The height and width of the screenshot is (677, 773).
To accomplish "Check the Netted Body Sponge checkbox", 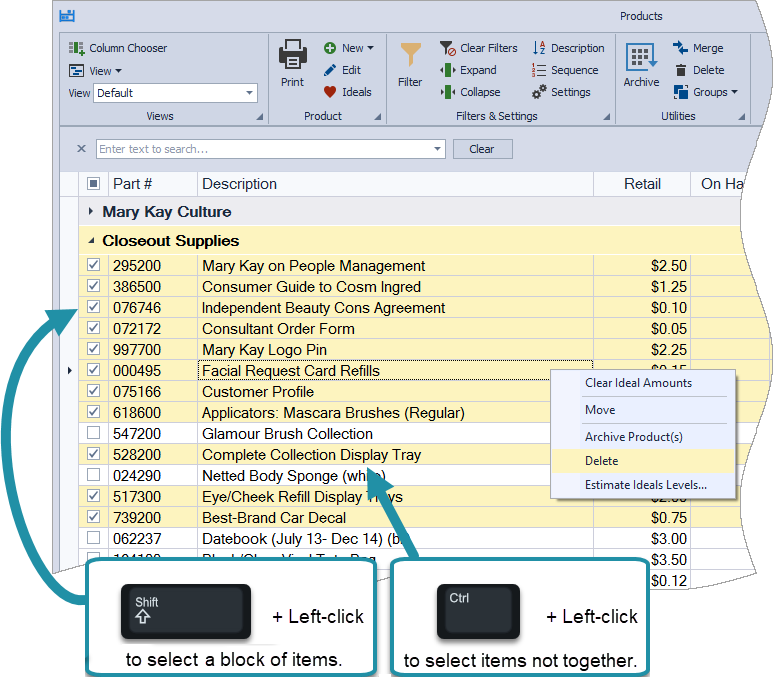I will [x=93, y=474].
